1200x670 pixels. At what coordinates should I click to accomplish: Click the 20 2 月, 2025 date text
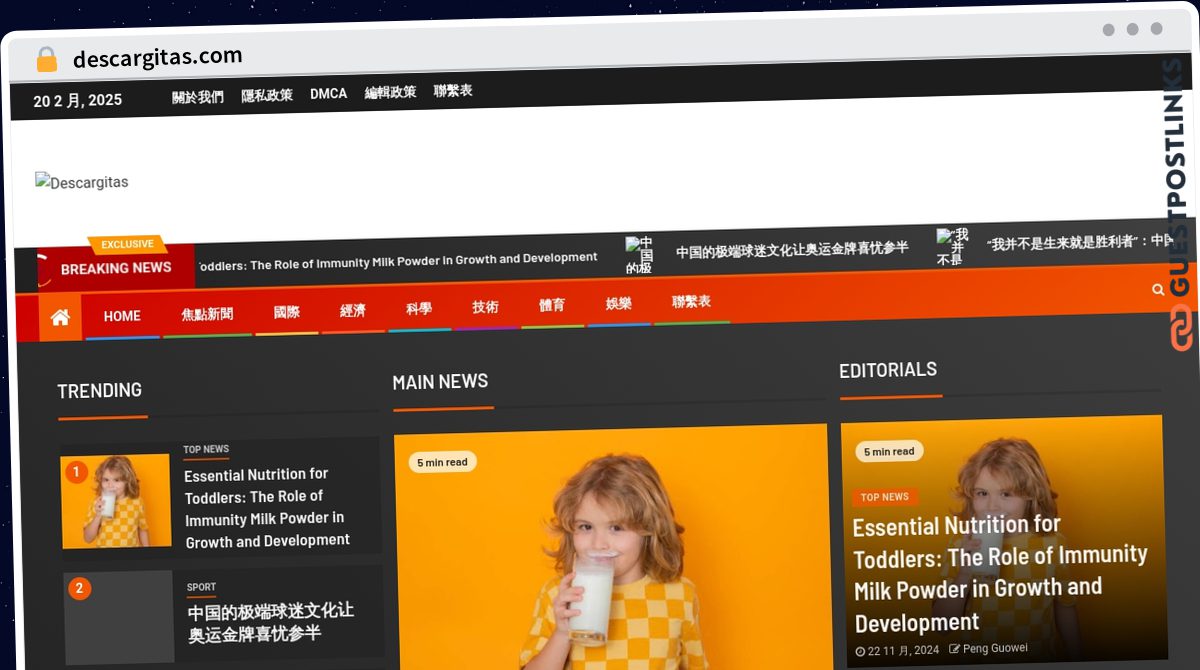coord(77,100)
